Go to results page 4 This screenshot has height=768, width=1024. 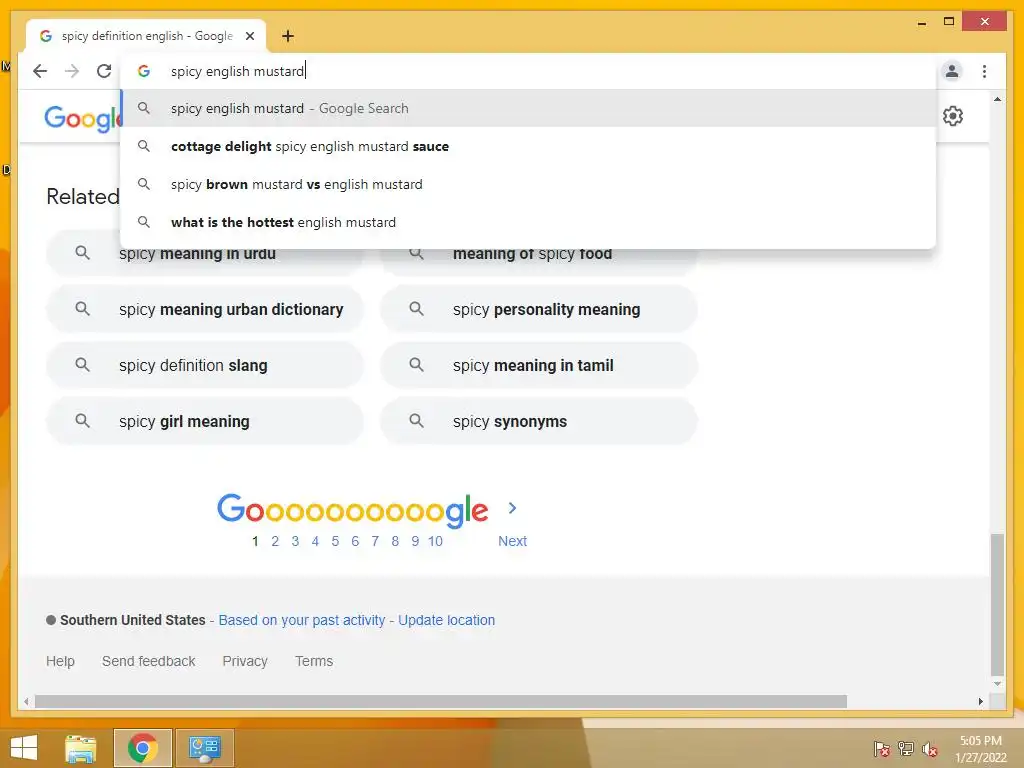click(315, 541)
